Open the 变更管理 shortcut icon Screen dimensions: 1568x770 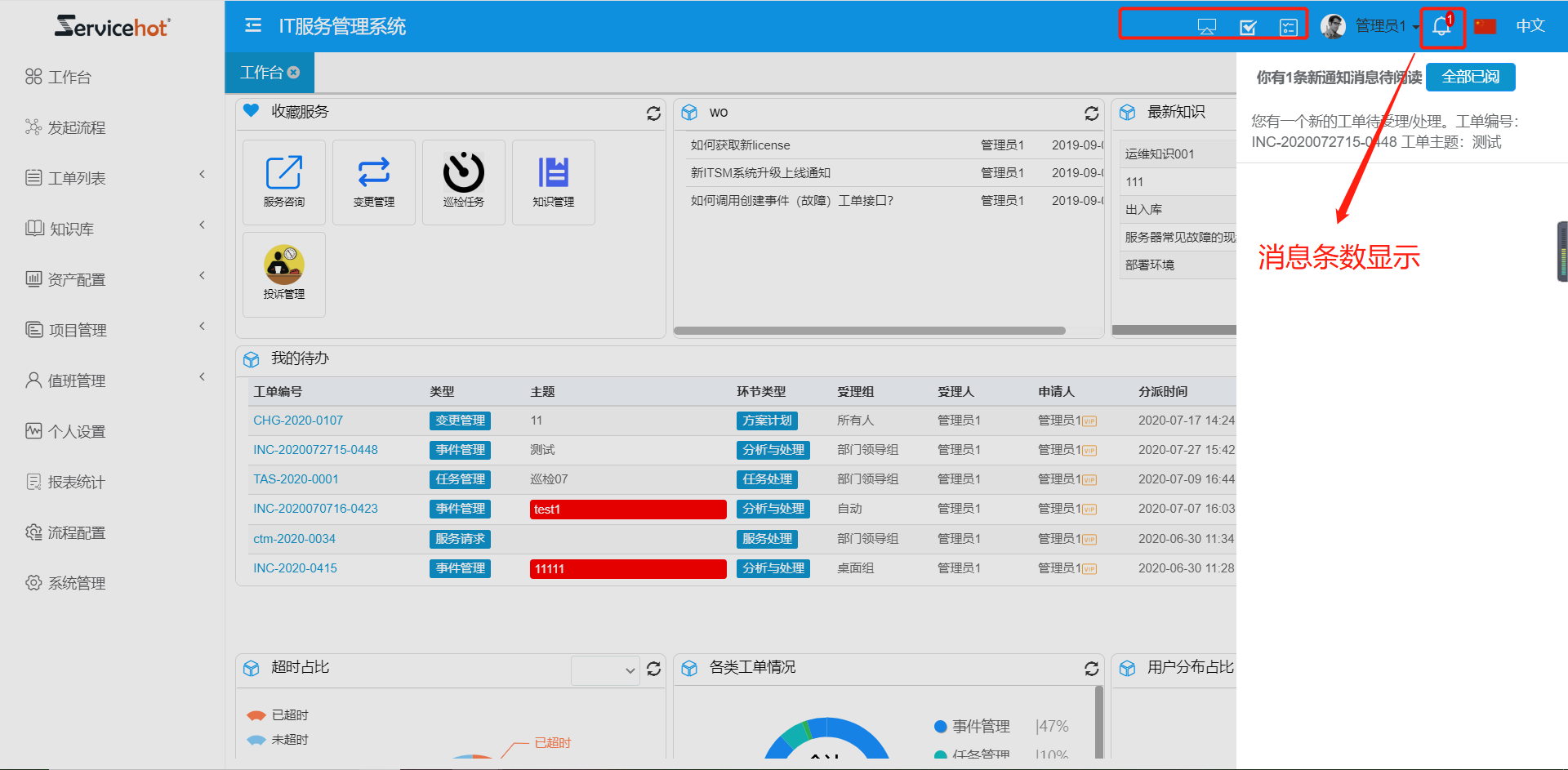(373, 181)
